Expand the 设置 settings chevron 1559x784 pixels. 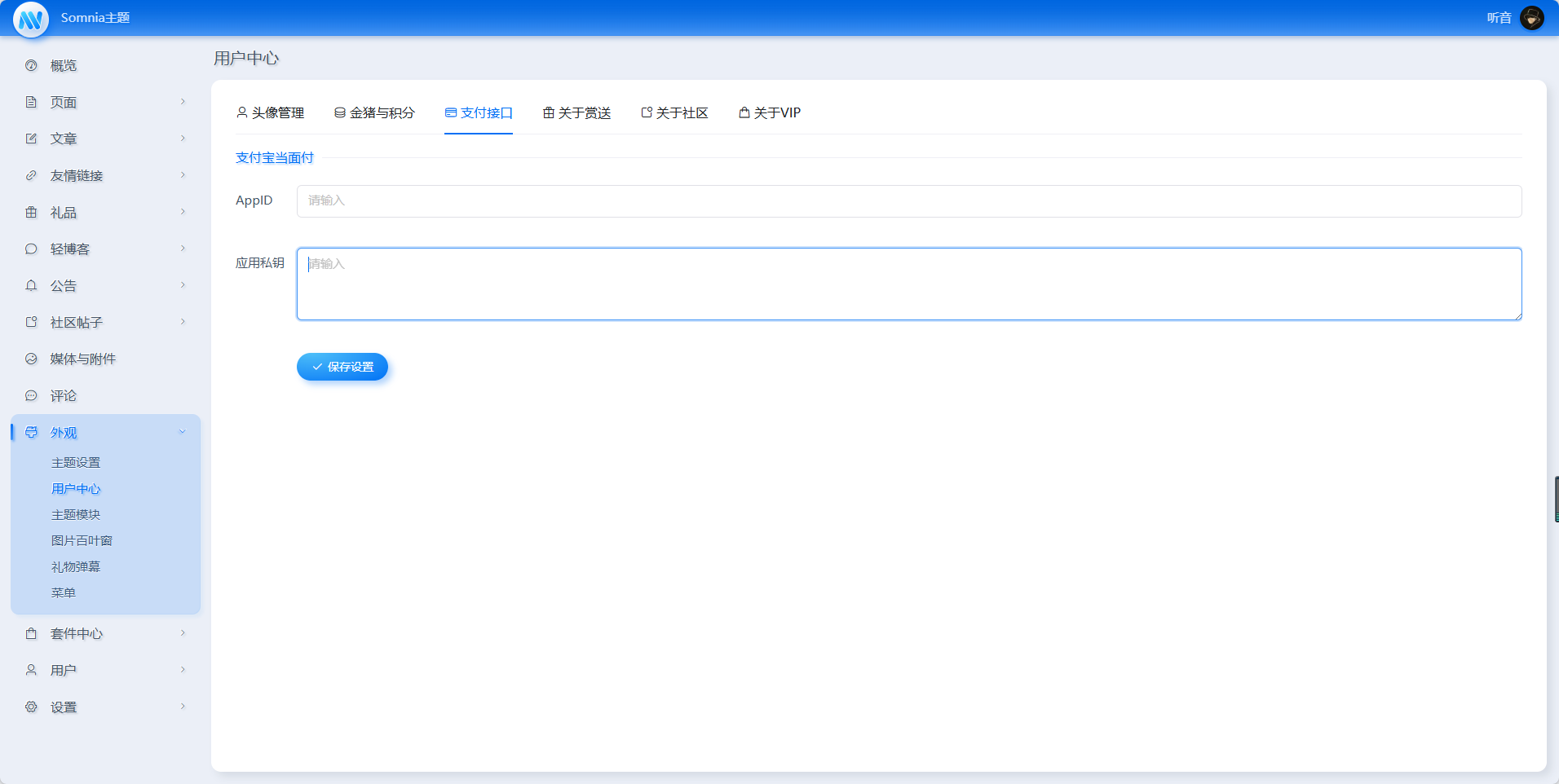[183, 707]
